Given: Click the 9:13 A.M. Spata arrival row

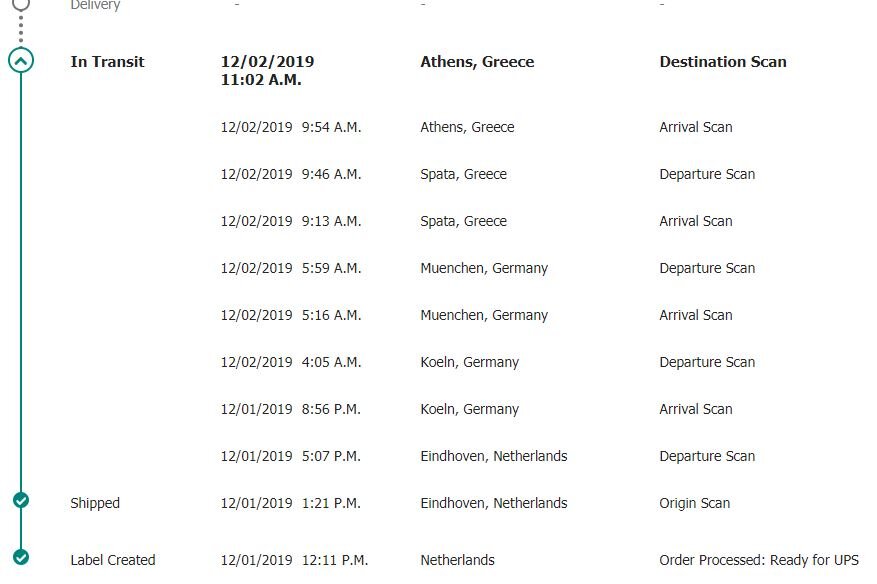Looking at the screenshot, I should (477, 221).
